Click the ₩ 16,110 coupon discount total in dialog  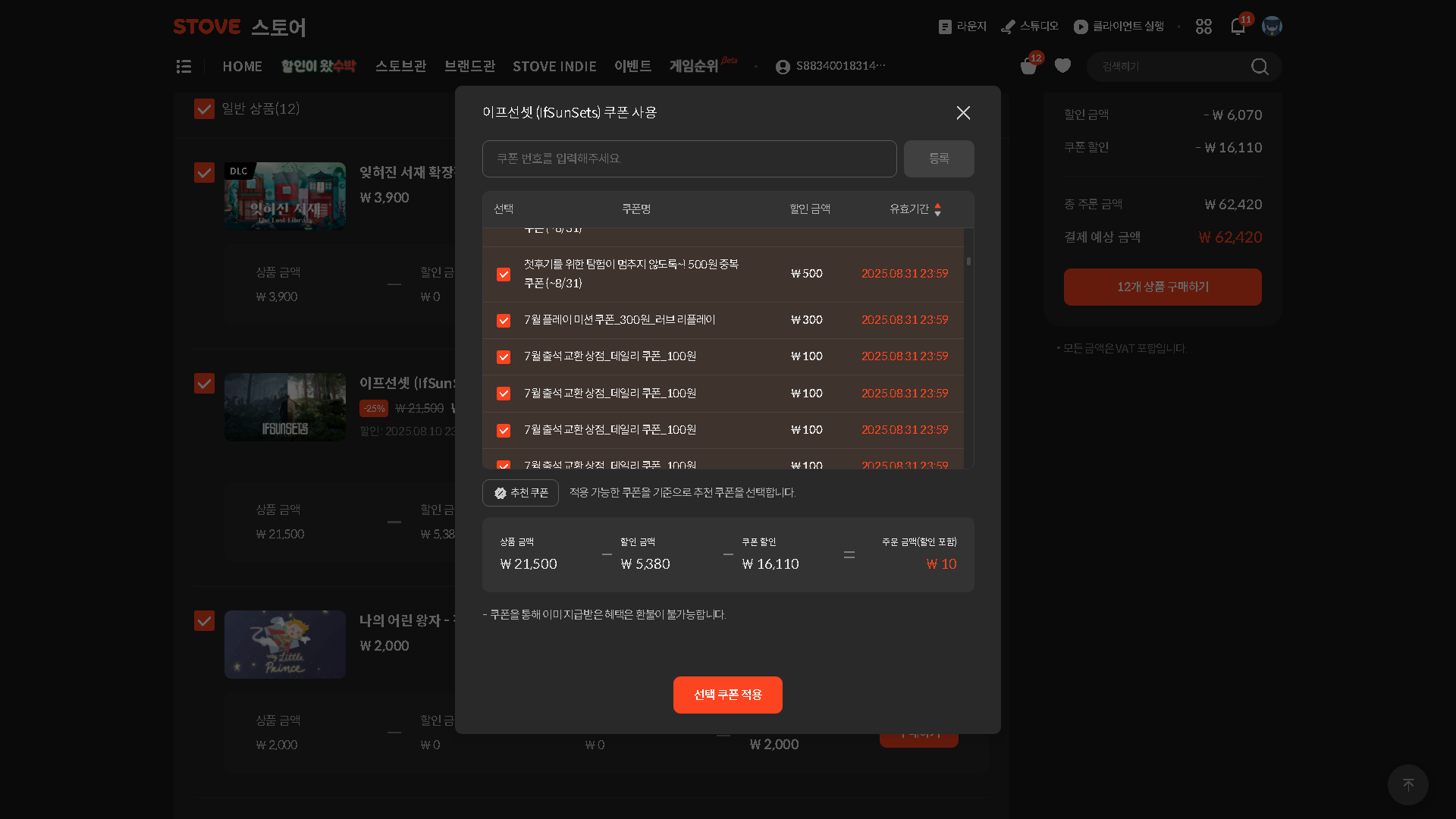click(x=770, y=564)
